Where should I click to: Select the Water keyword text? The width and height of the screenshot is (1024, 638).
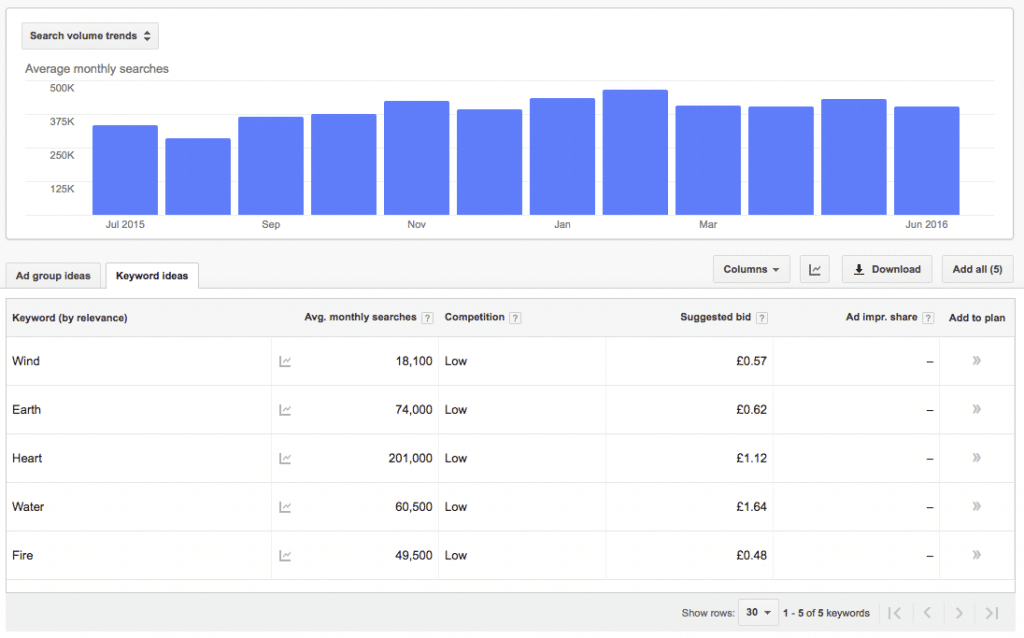pos(27,507)
